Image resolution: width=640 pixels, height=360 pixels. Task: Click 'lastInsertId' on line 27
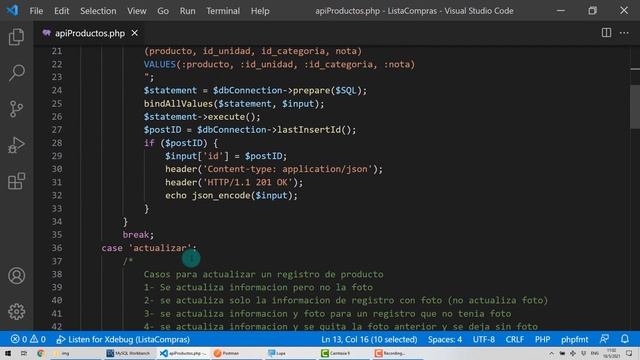[309, 130]
